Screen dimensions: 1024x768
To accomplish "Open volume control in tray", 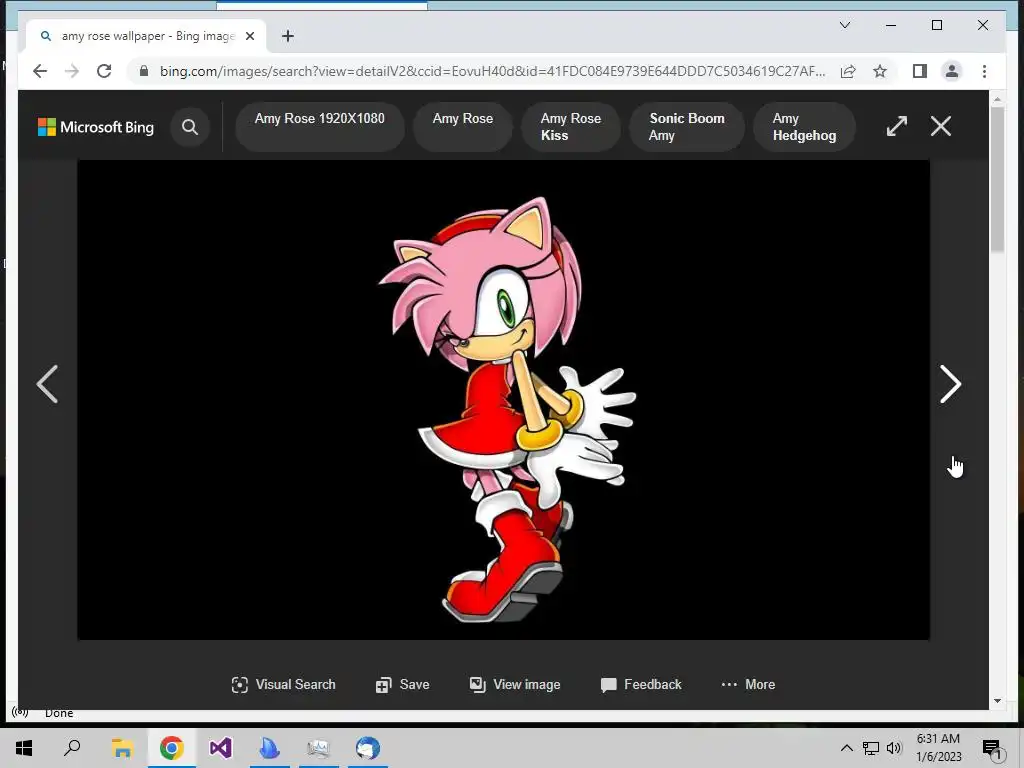I will 894,748.
